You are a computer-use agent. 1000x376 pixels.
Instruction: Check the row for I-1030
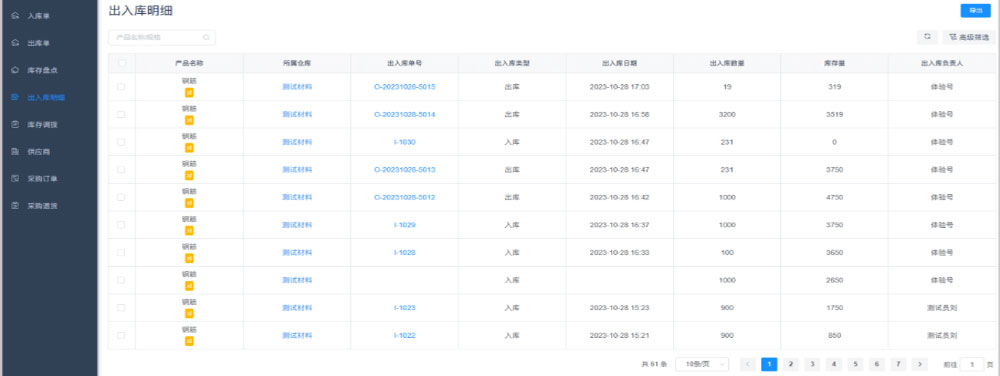tap(121, 142)
